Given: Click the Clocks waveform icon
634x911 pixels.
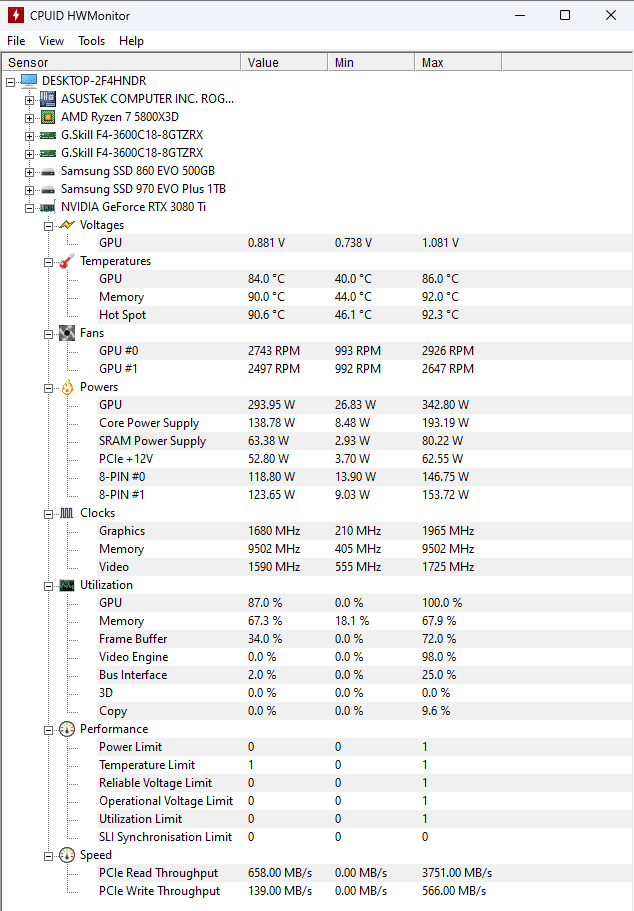Looking at the screenshot, I should [67, 513].
